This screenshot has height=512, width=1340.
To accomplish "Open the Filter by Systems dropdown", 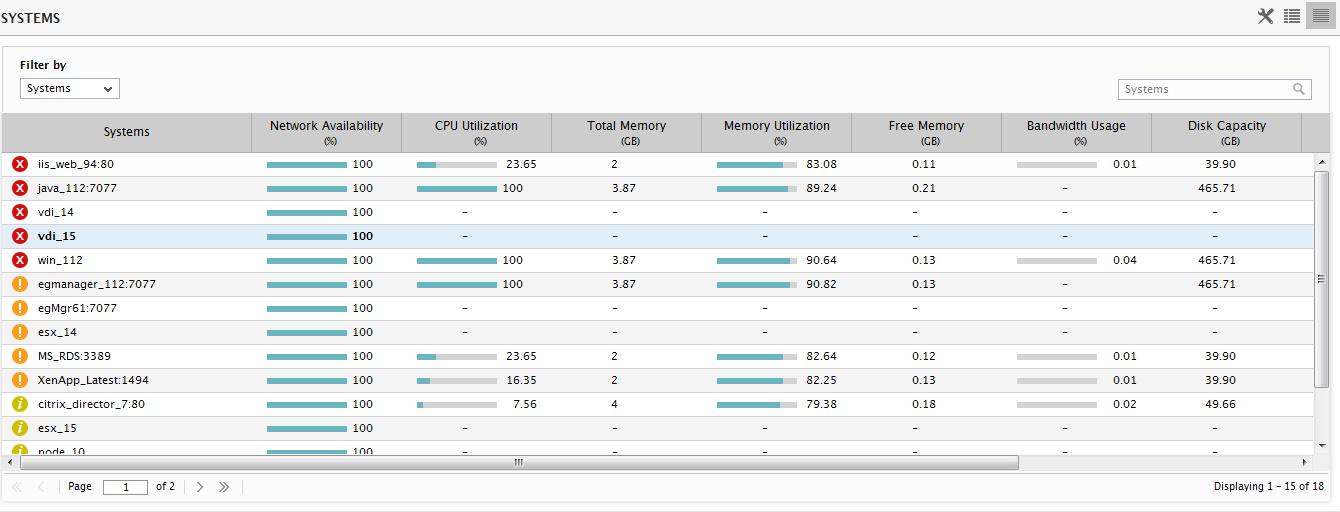I will coord(70,89).
